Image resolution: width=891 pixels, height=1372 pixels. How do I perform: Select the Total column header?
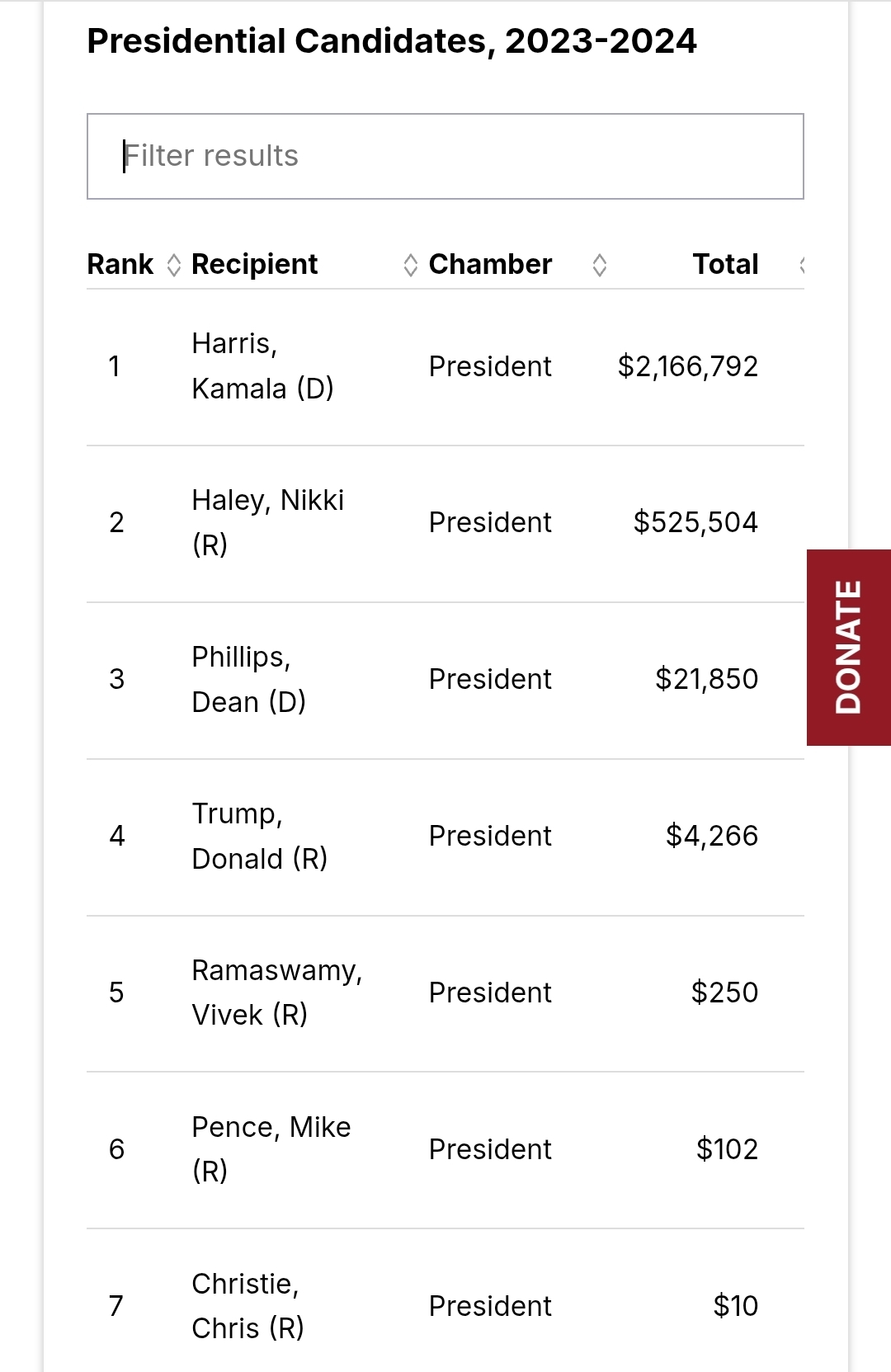pos(725,264)
